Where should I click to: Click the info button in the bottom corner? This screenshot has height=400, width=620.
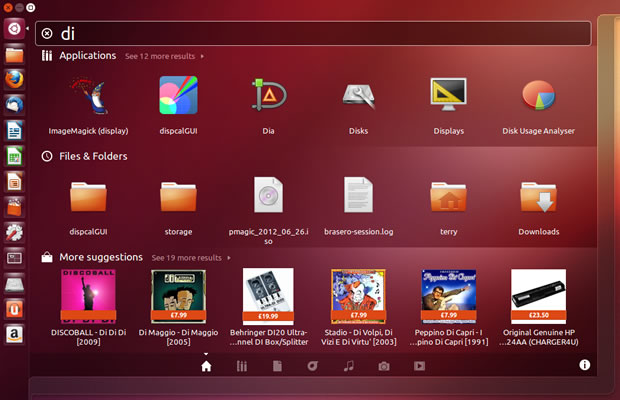click(584, 366)
